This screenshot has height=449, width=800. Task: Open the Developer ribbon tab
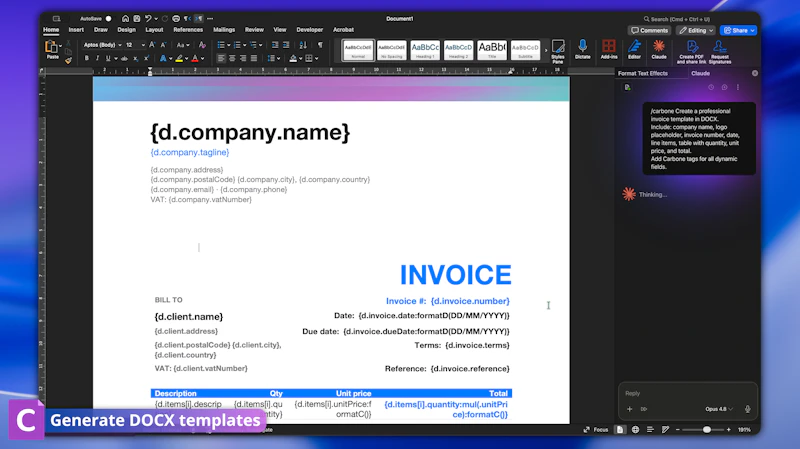click(x=309, y=30)
